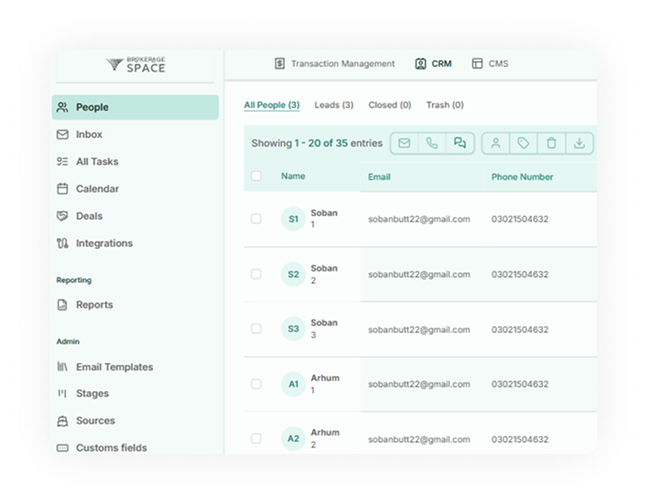Click the Name column header

pyautogui.click(x=293, y=176)
